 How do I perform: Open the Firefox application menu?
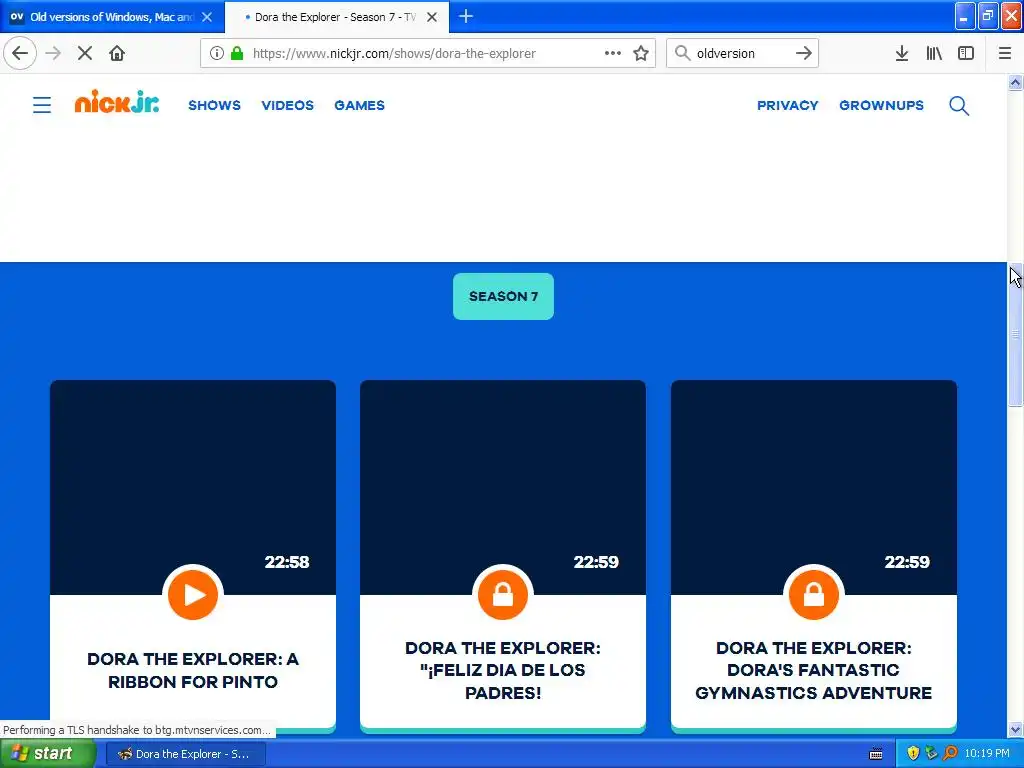(x=1004, y=53)
